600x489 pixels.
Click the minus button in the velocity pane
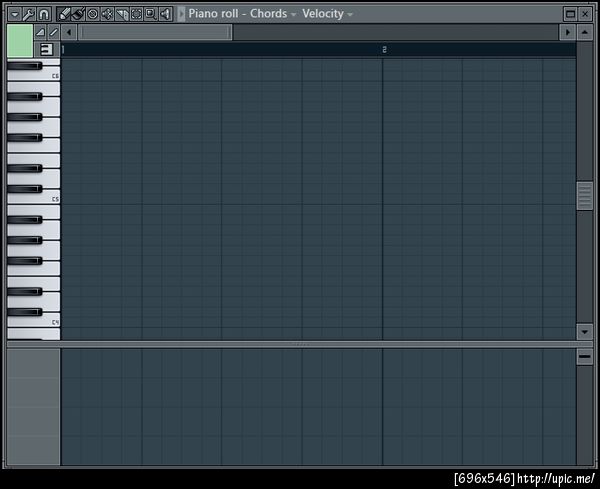[x=585, y=357]
